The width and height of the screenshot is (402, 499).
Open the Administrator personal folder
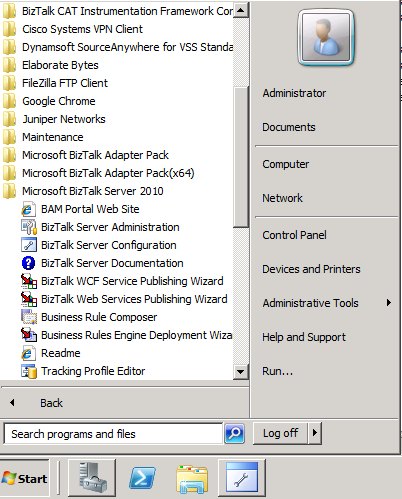pos(294,93)
